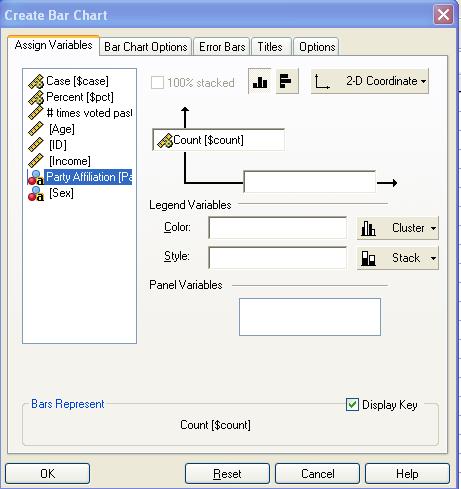Viewport: 461px width, 489px height.
Task: Open the Error Bars tab
Action: (222, 47)
